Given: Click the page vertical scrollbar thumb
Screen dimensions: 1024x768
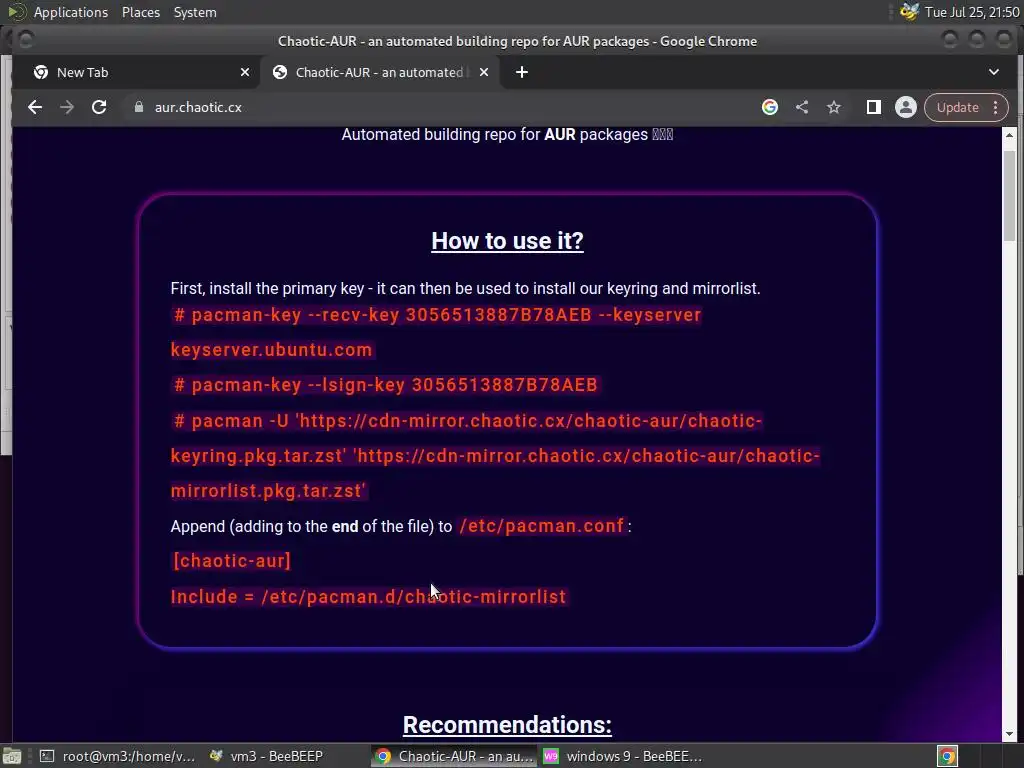Looking at the screenshot, I should 1010,195.
